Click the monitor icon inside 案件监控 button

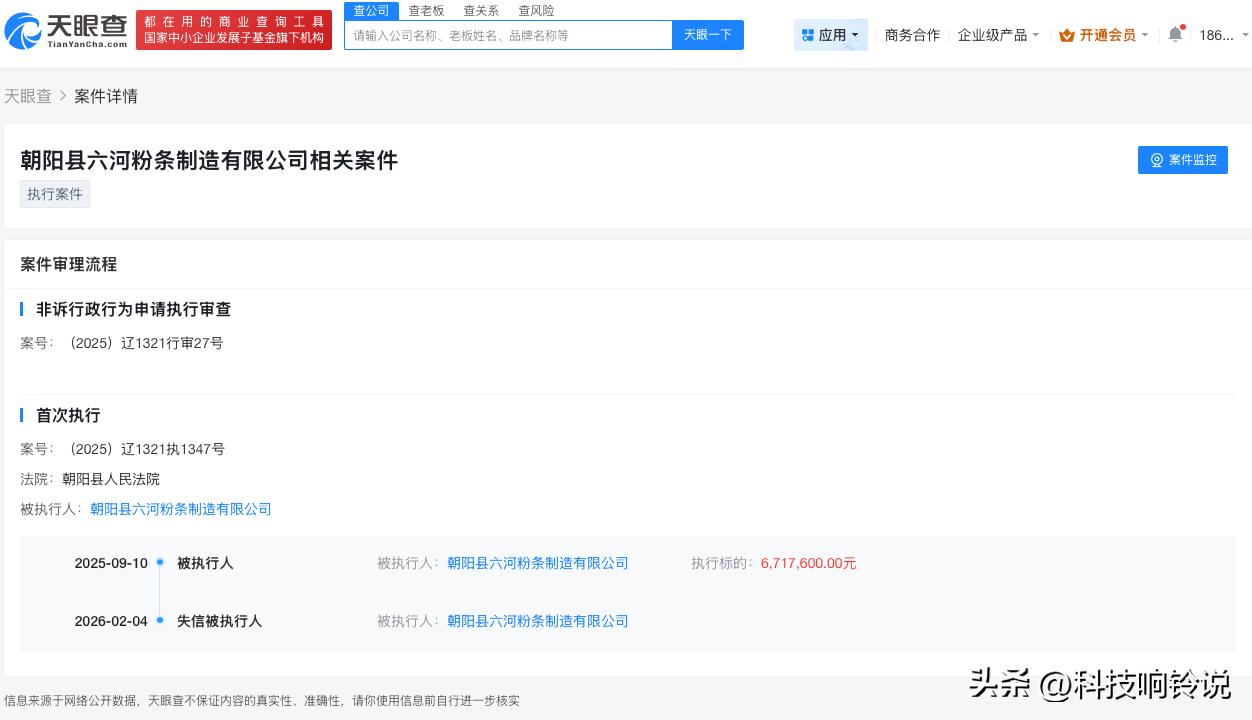pyautogui.click(x=1157, y=160)
